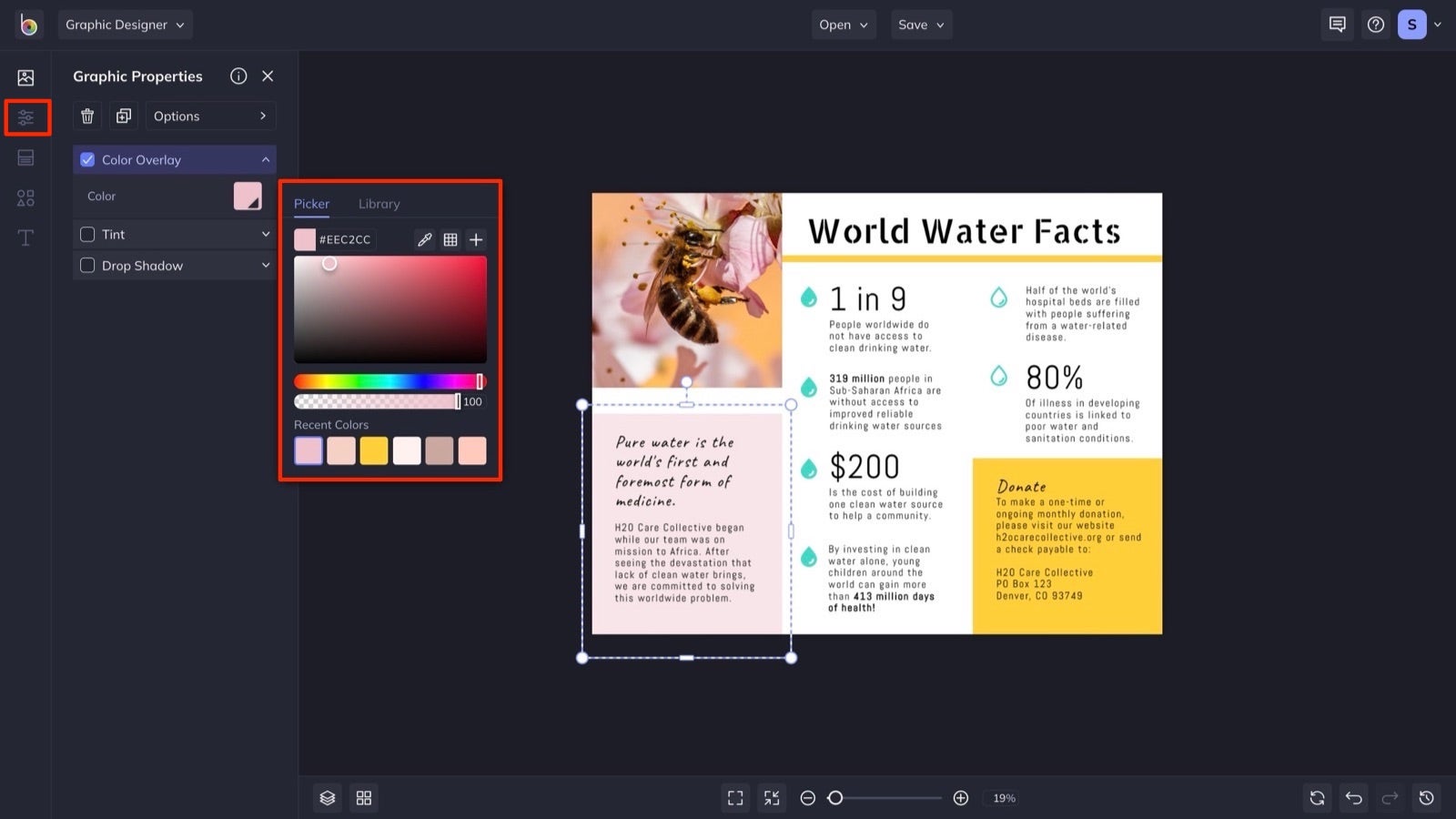Open the Options menu in Graphic Properties

pos(210,116)
